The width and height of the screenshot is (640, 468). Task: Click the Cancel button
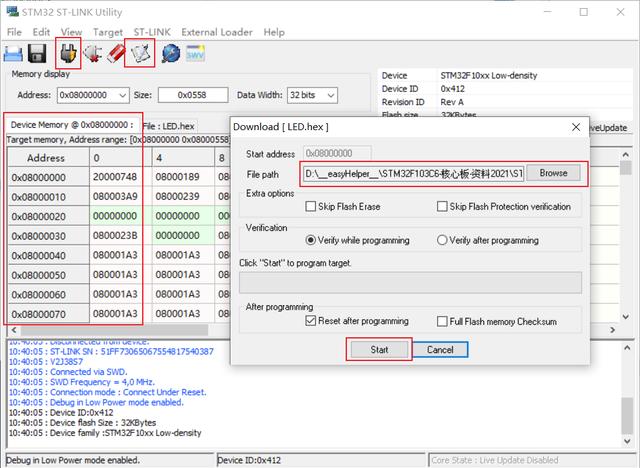440,350
